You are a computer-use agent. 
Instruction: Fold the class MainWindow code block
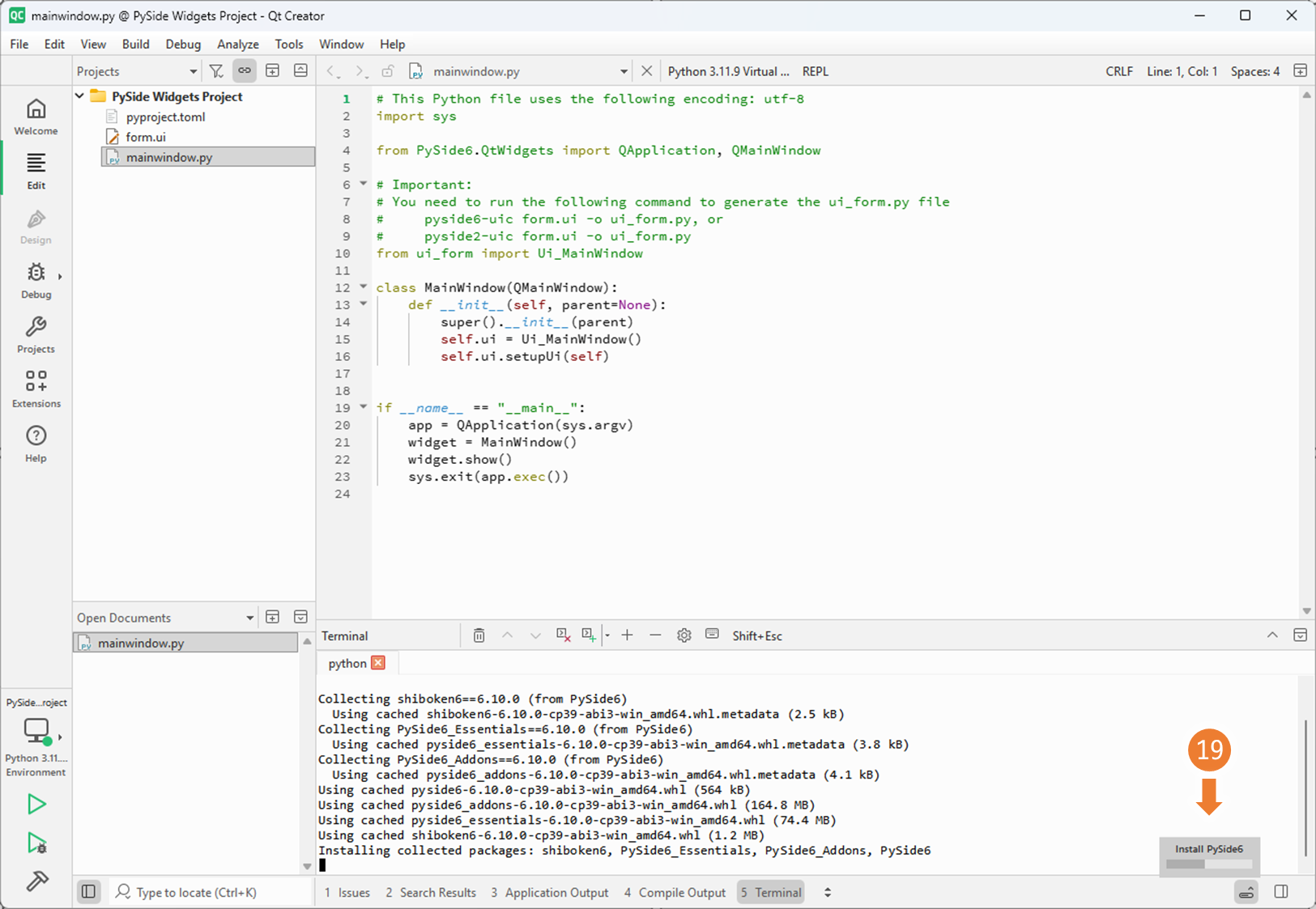click(x=364, y=287)
